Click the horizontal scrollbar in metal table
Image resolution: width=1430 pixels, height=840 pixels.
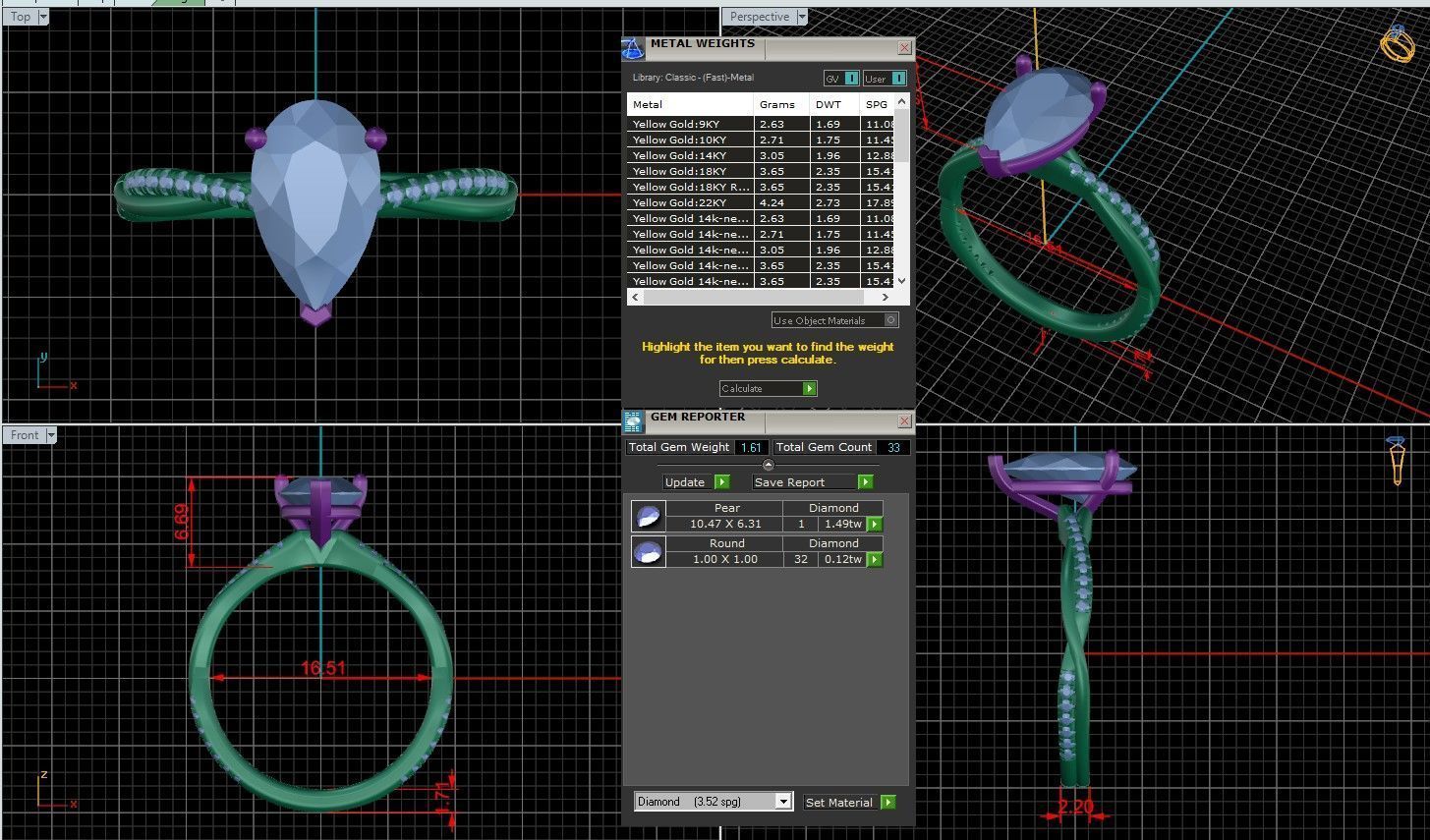point(754,297)
